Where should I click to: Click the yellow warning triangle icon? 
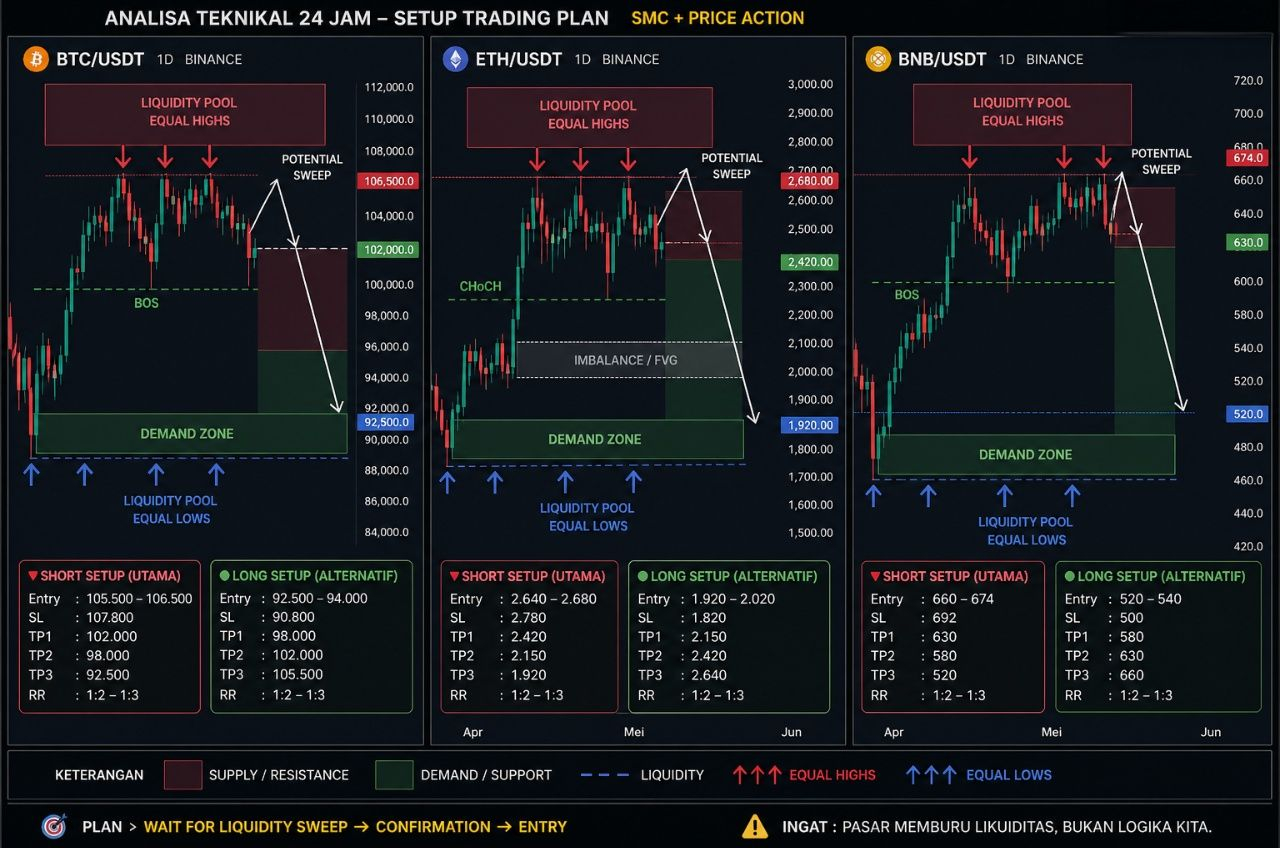coord(755,826)
